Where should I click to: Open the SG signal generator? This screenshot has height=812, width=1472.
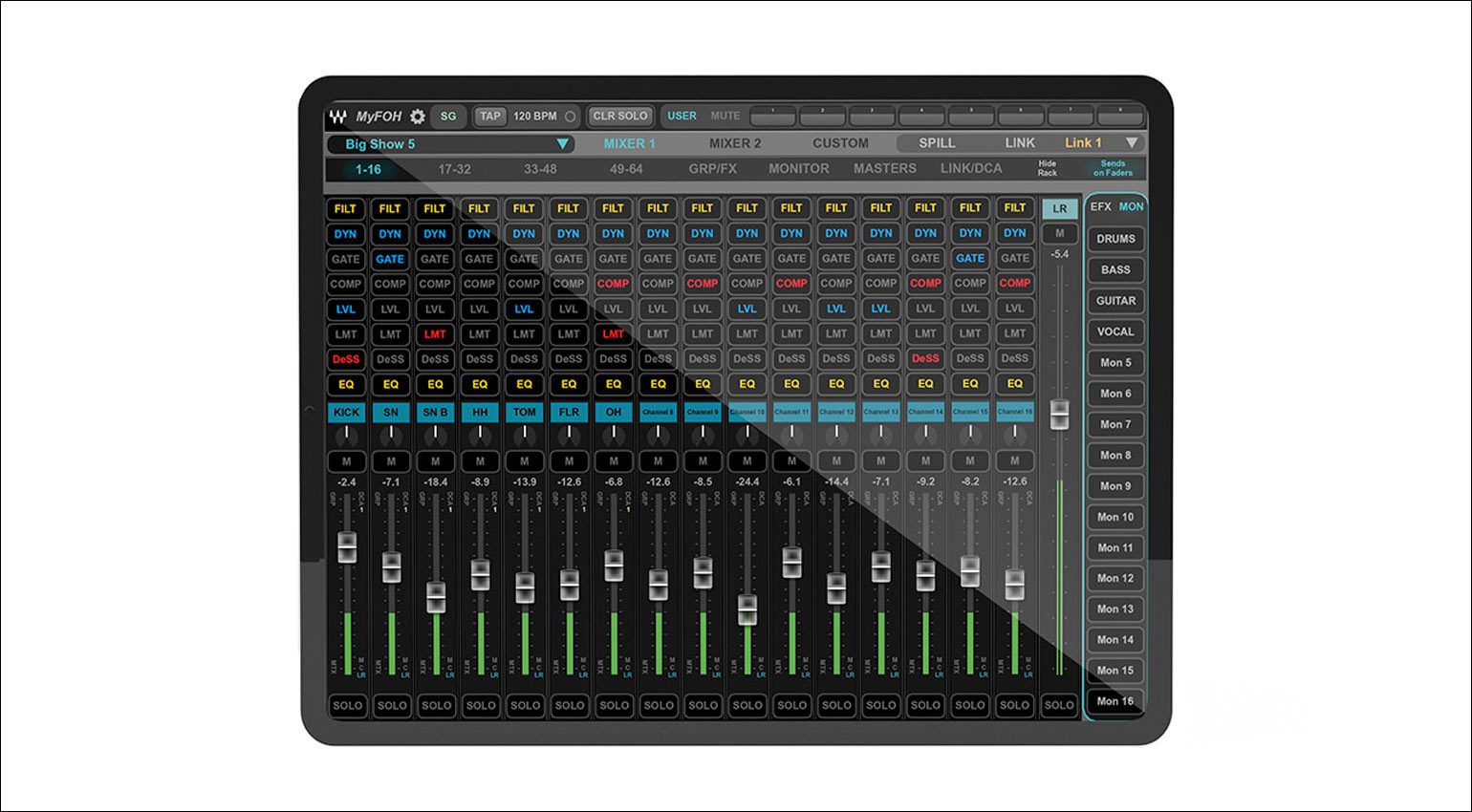[x=448, y=117]
